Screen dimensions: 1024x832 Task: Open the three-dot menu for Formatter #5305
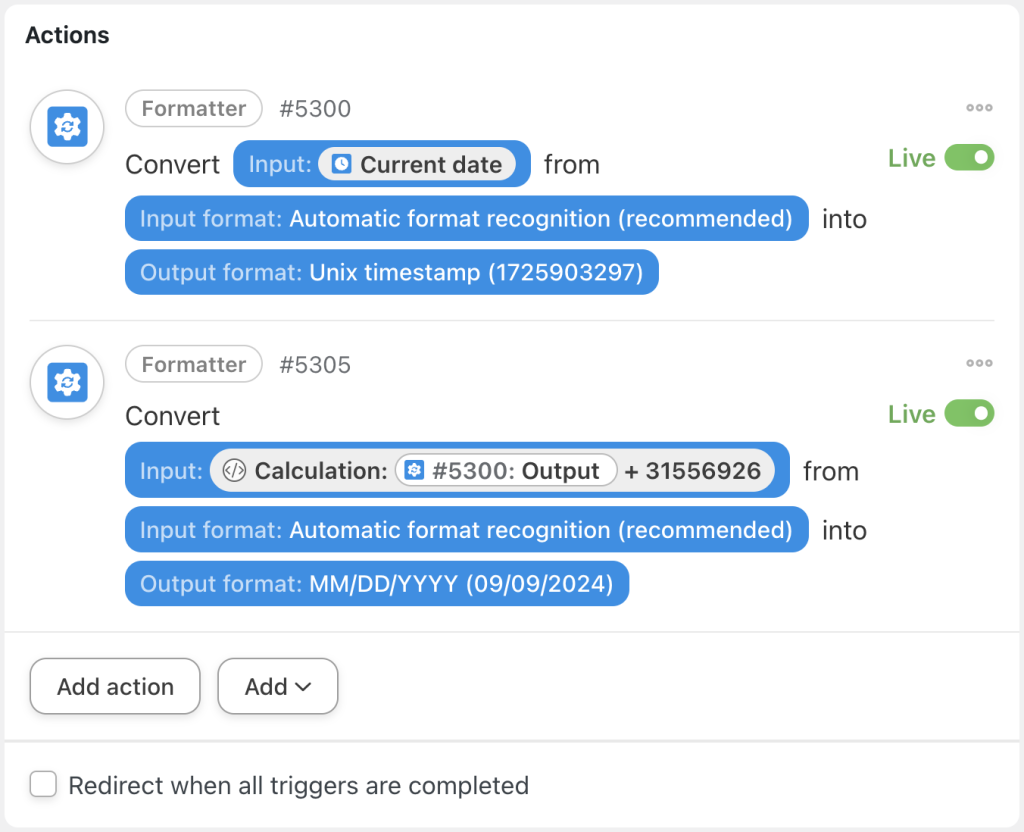pyautogui.click(x=979, y=363)
